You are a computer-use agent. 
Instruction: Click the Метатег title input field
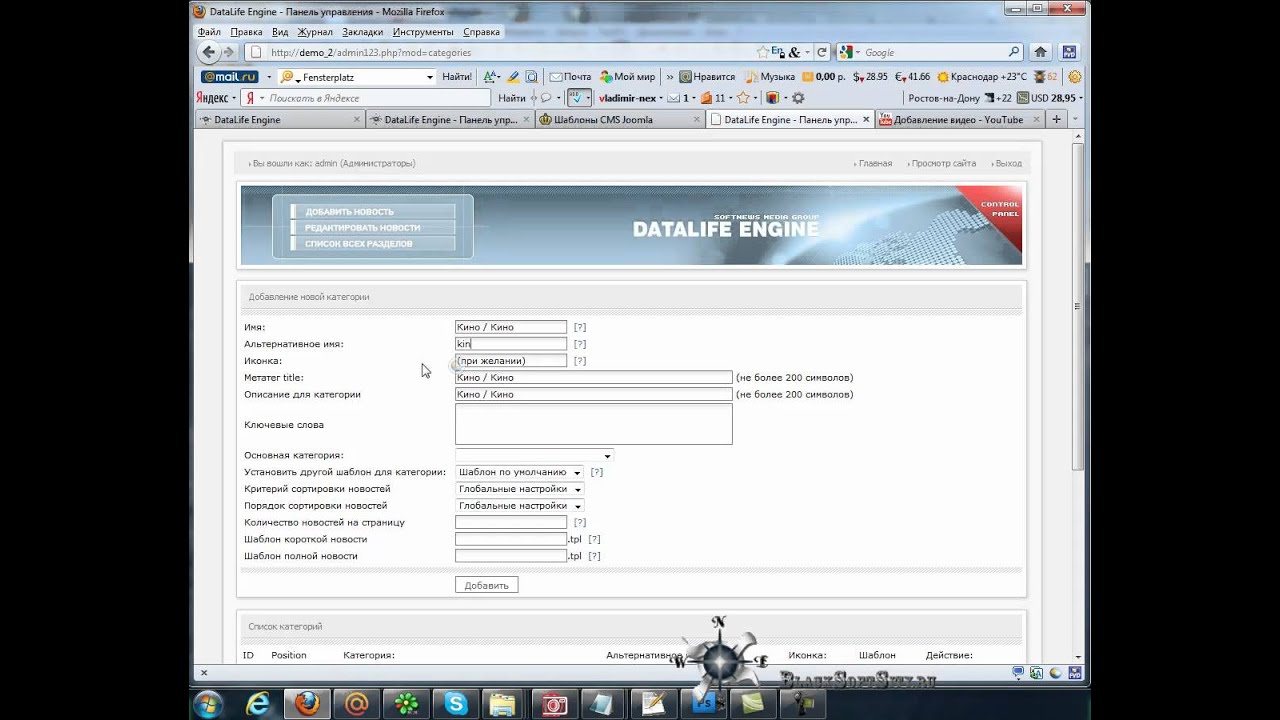click(x=593, y=378)
